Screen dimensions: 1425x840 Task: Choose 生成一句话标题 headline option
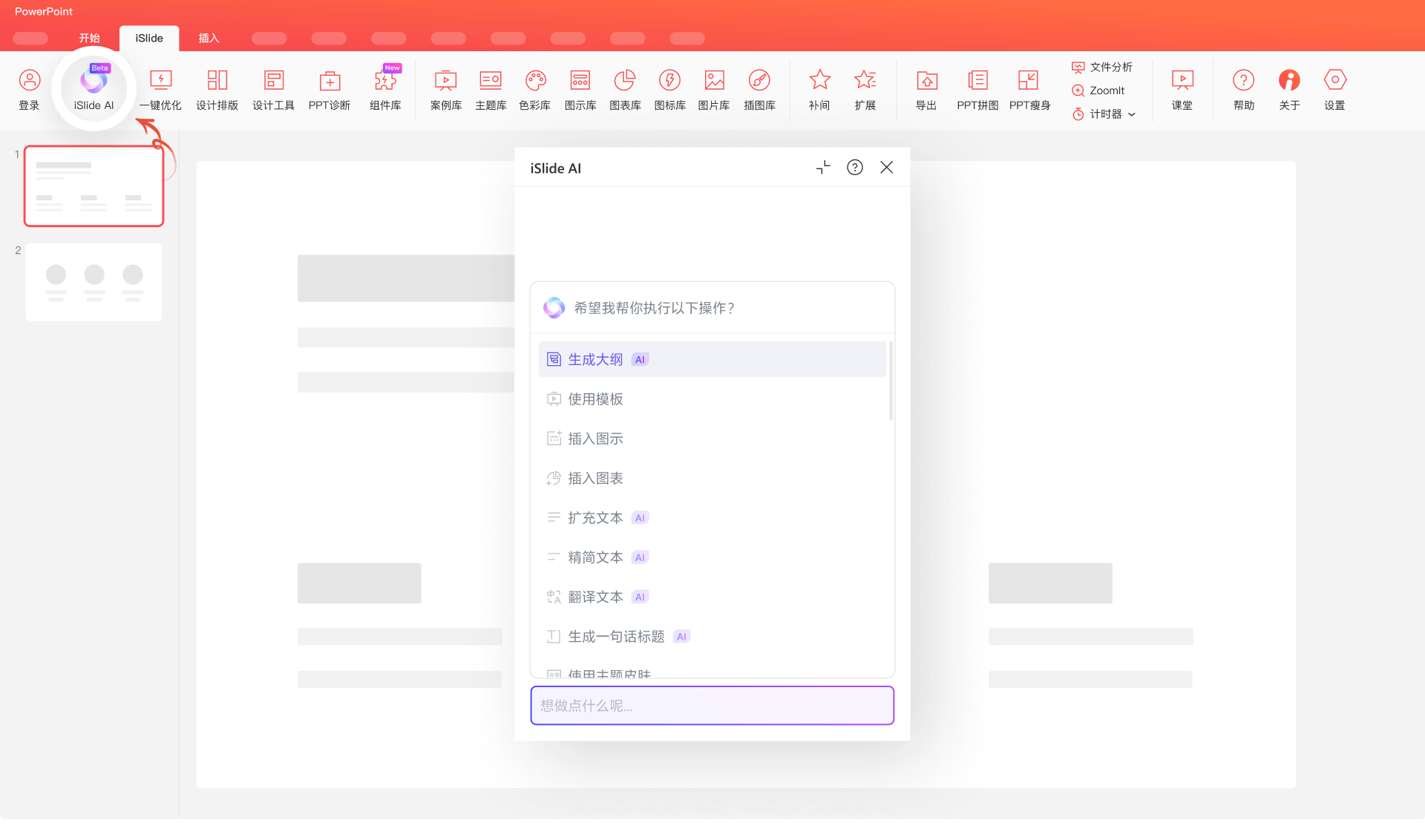pyautogui.click(x=712, y=637)
